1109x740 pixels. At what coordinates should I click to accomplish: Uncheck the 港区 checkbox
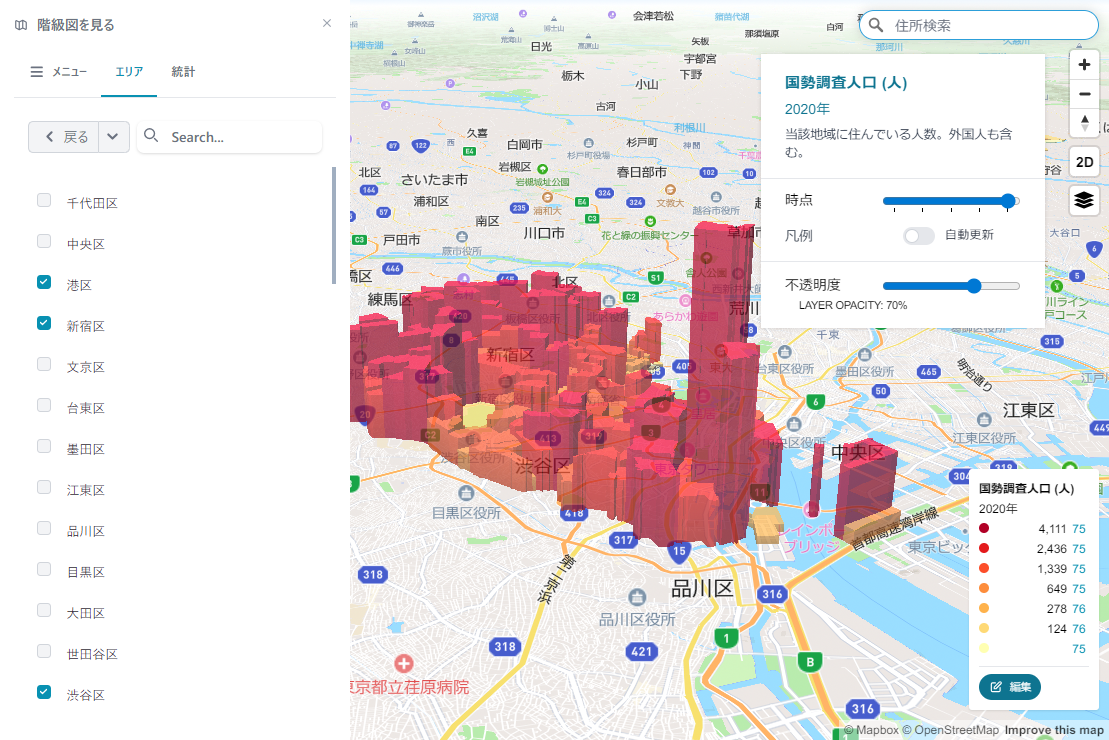coord(44,282)
